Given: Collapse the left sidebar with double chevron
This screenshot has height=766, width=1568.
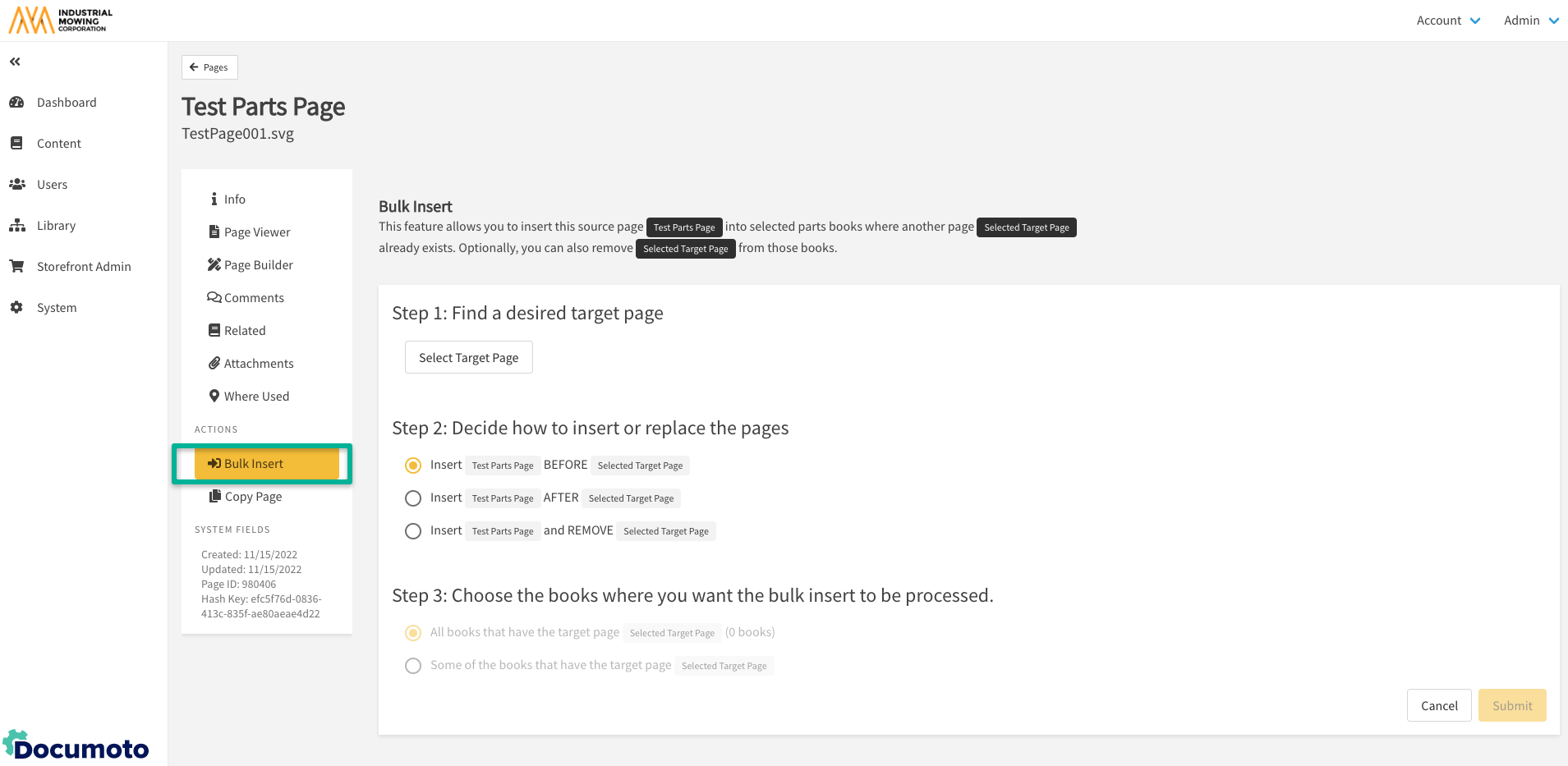Looking at the screenshot, I should 15,62.
